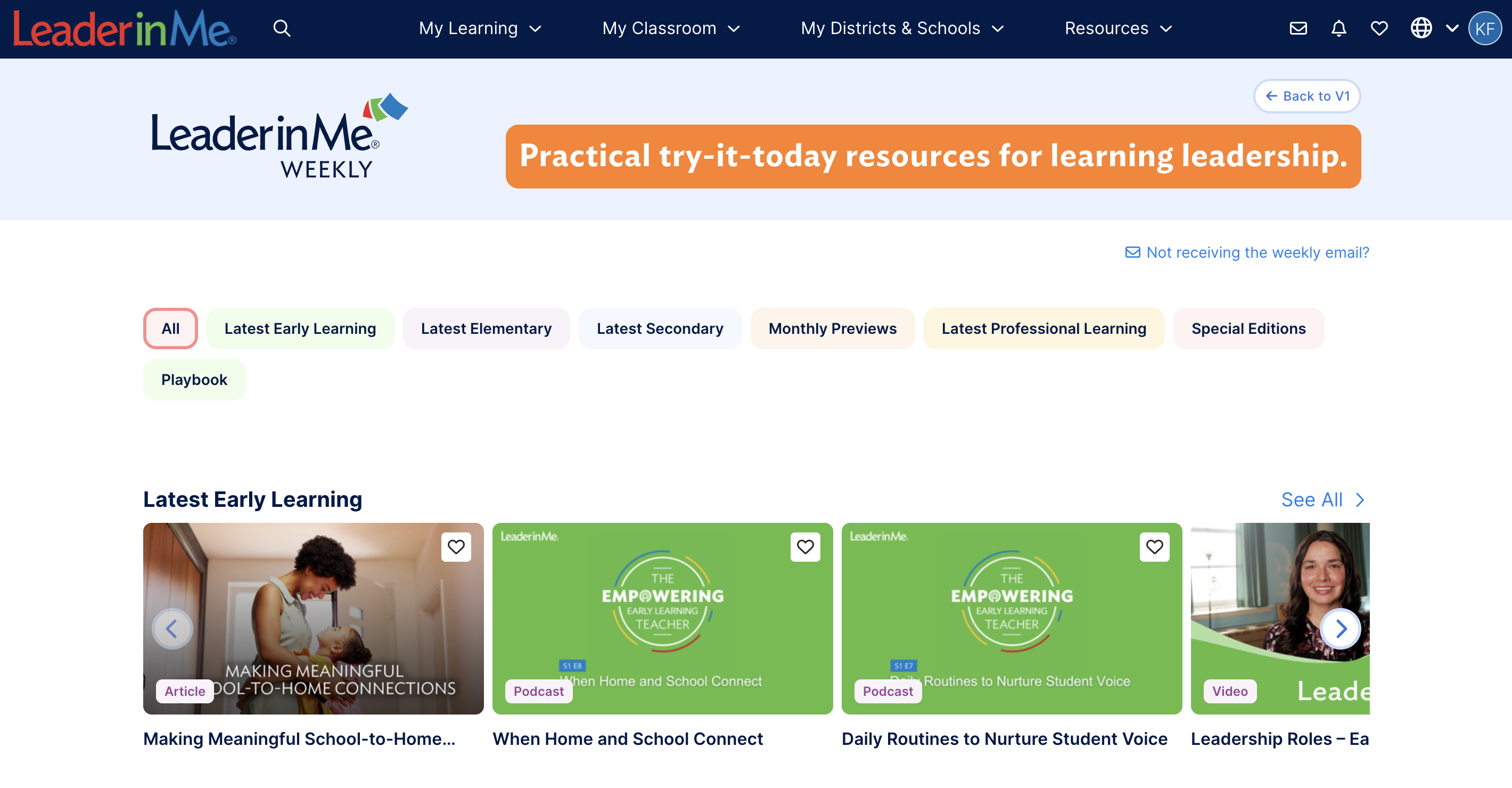Image resolution: width=1512 pixels, height=788 pixels.
Task: Click the search magnifier icon
Action: pos(282,28)
